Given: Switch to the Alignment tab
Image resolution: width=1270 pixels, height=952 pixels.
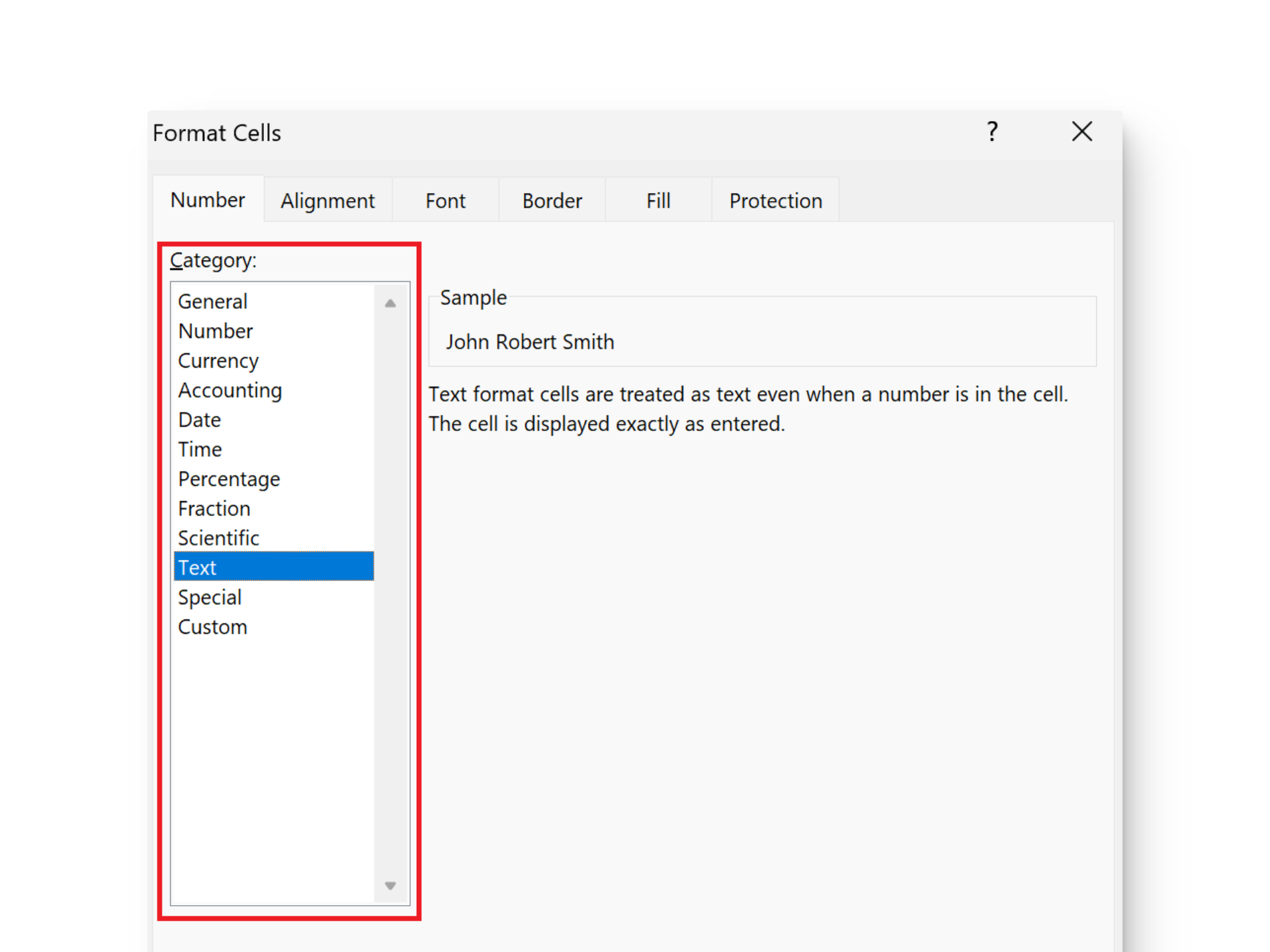Looking at the screenshot, I should pos(327,201).
